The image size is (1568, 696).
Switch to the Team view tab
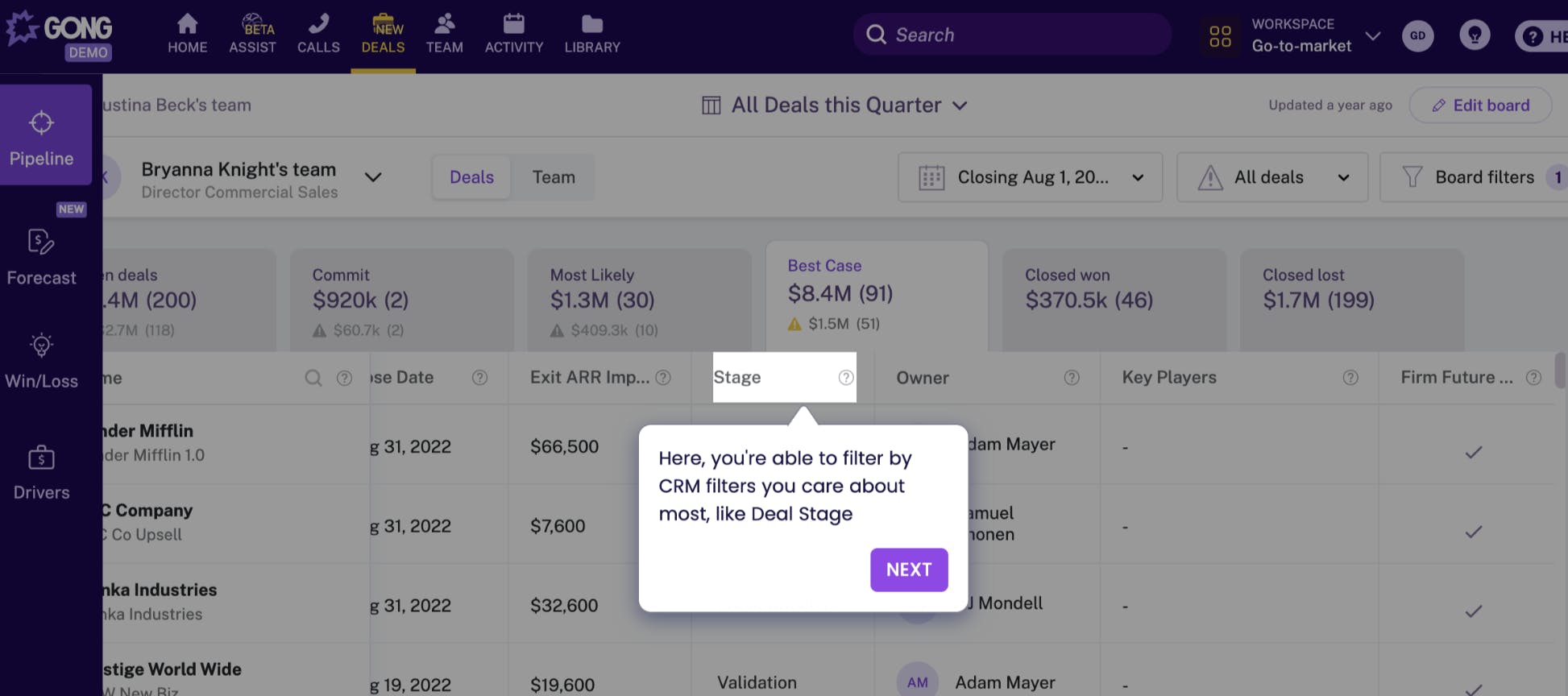pos(554,177)
